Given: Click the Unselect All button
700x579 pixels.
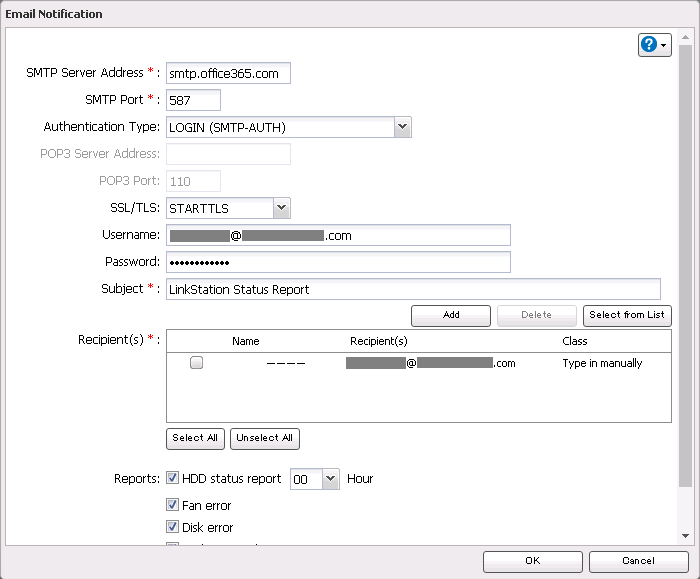Looking at the screenshot, I should pyautogui.click(x=265, y=438).
